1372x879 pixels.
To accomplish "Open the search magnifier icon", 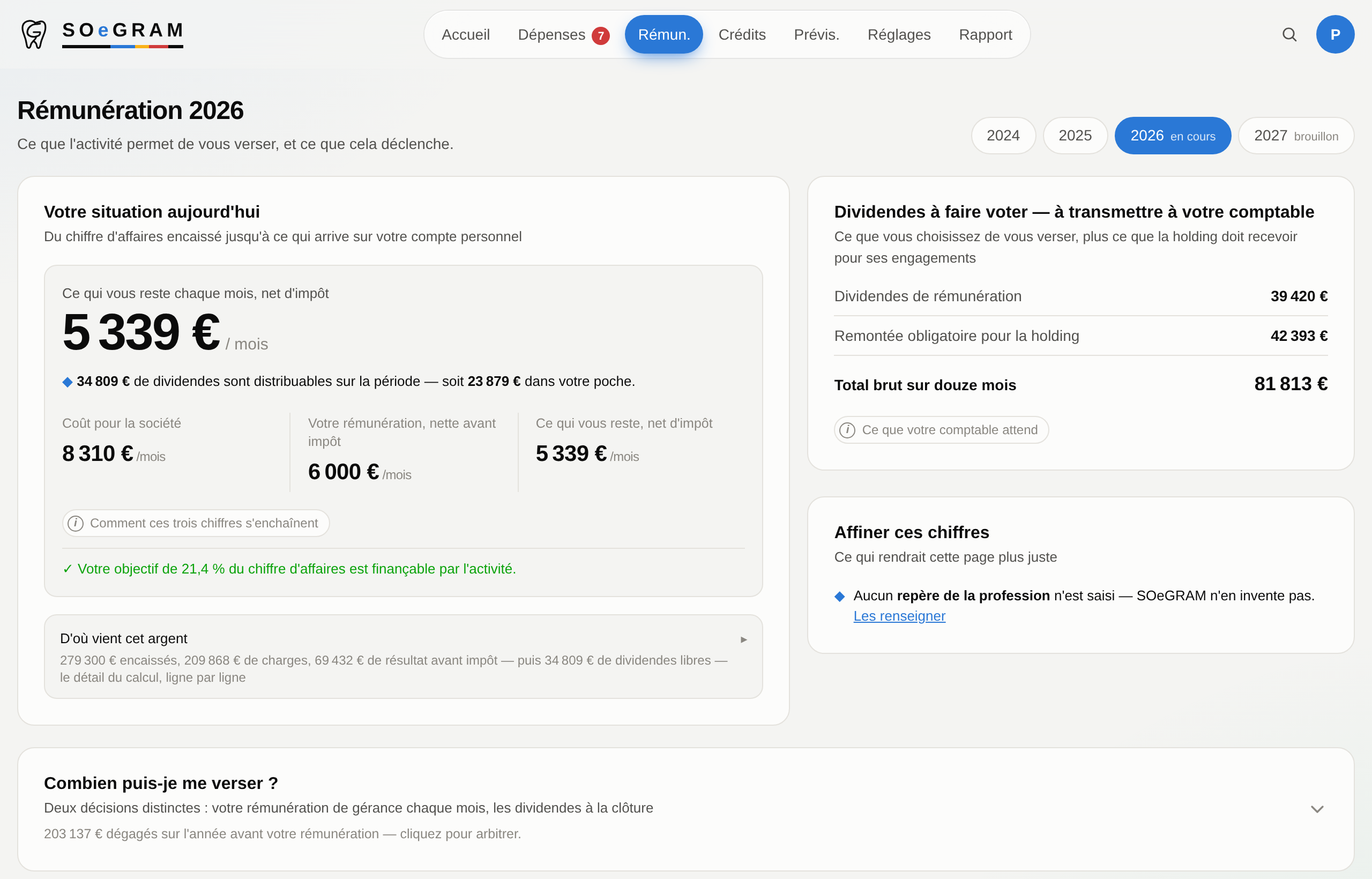I will pyautogui.click(x=1289, y=35).
